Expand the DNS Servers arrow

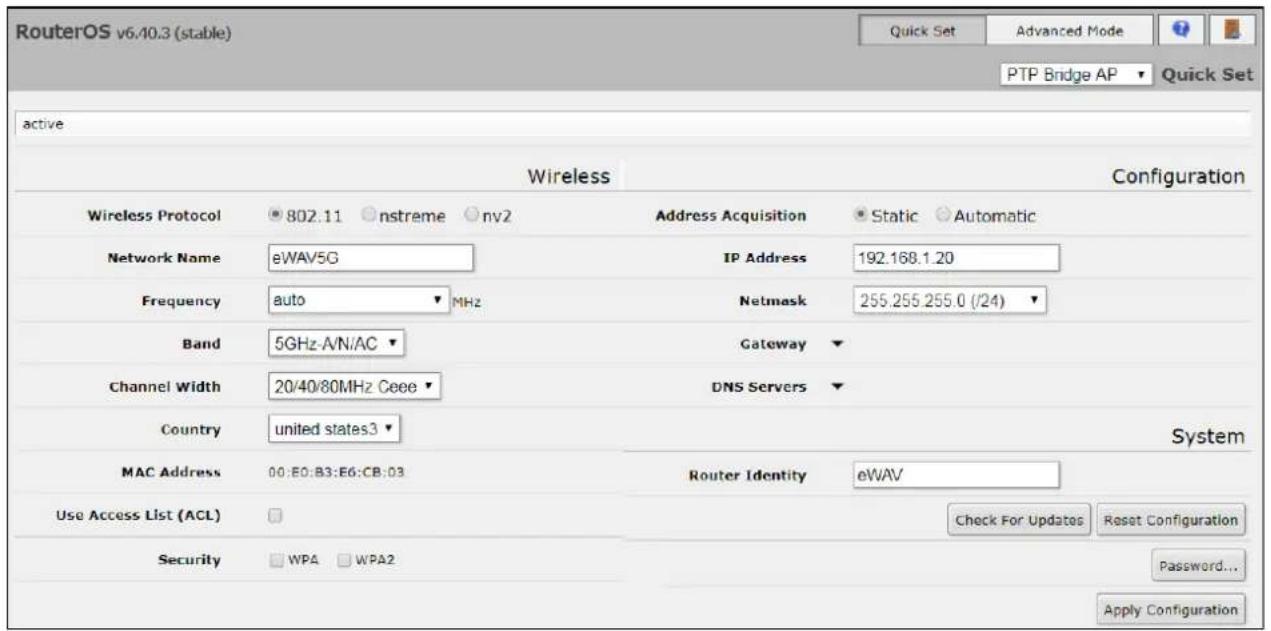(837, 387)
